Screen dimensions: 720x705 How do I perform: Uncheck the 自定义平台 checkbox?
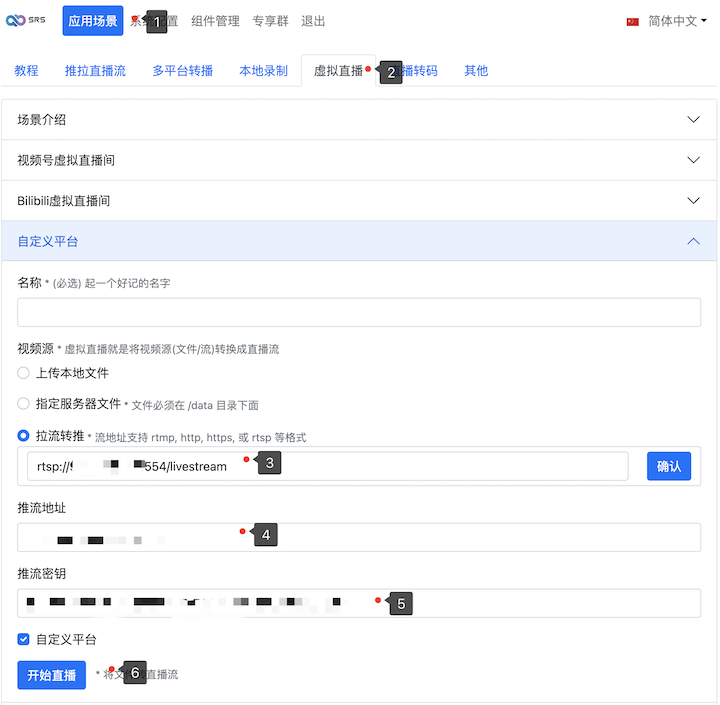(24, 639)
